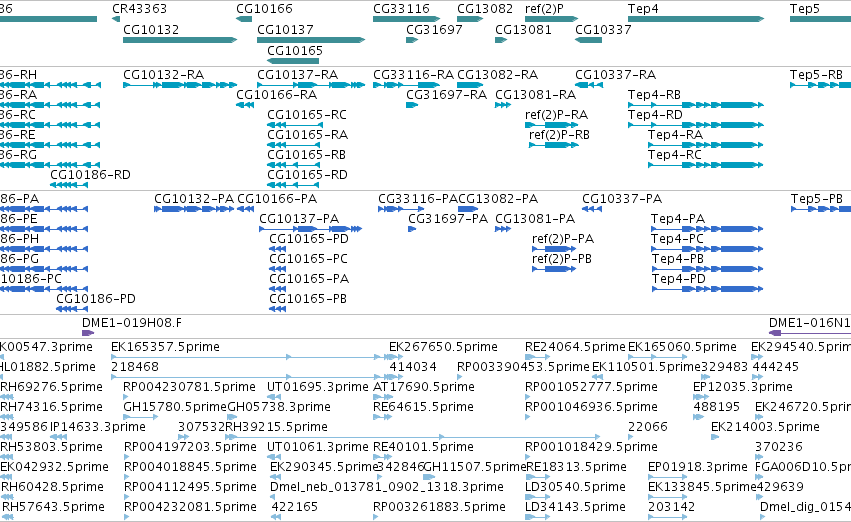The height and width of the screenshot is (522, 851).
Task: Click the AT17690.5prime EST label
Action: pyautogui.click(x=424, y=386)
